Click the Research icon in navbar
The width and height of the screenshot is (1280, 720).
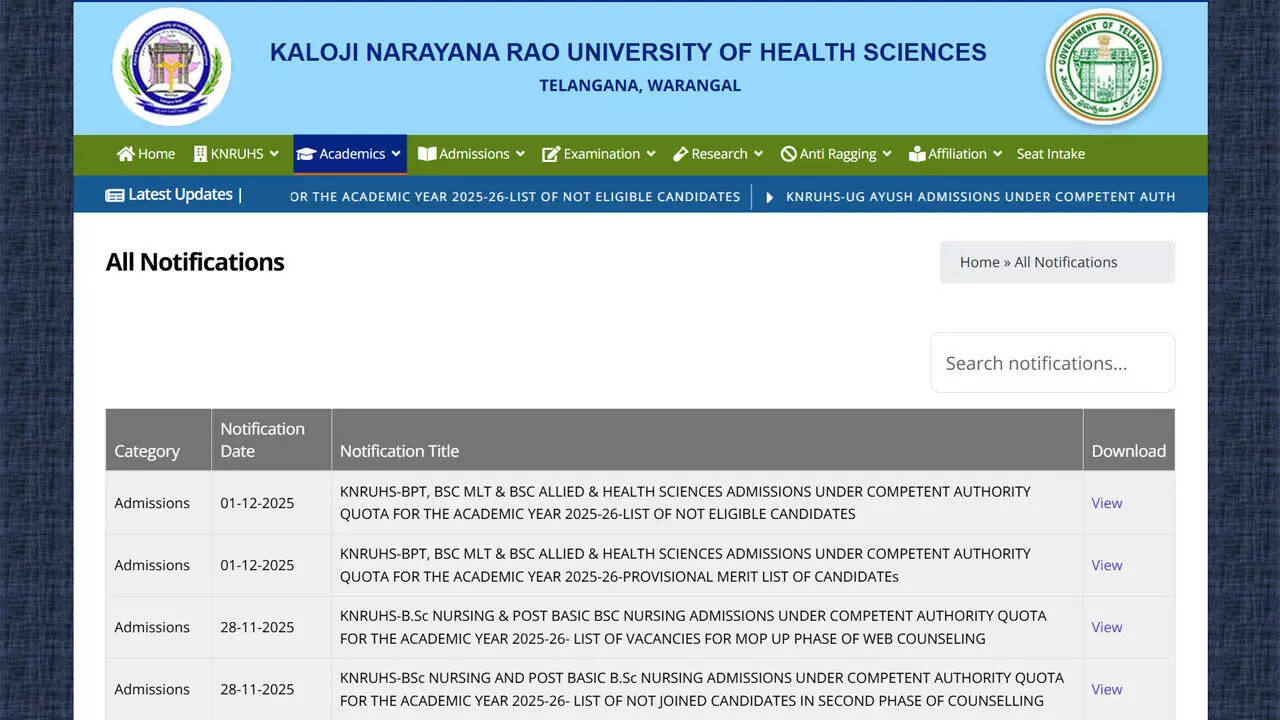tap(680, 154)
